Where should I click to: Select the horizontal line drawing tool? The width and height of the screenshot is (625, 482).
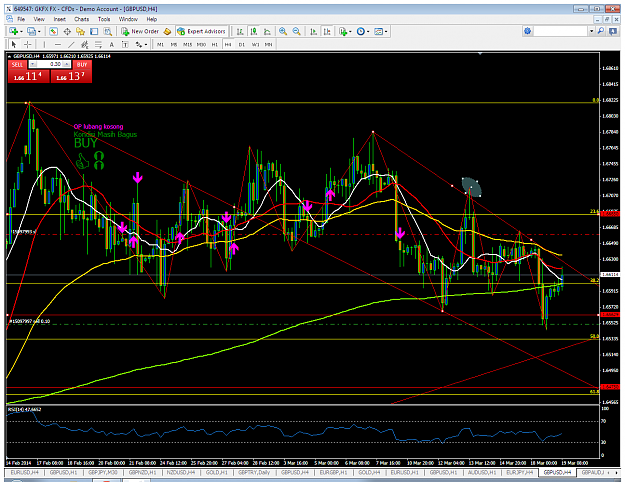click(58, 45)
